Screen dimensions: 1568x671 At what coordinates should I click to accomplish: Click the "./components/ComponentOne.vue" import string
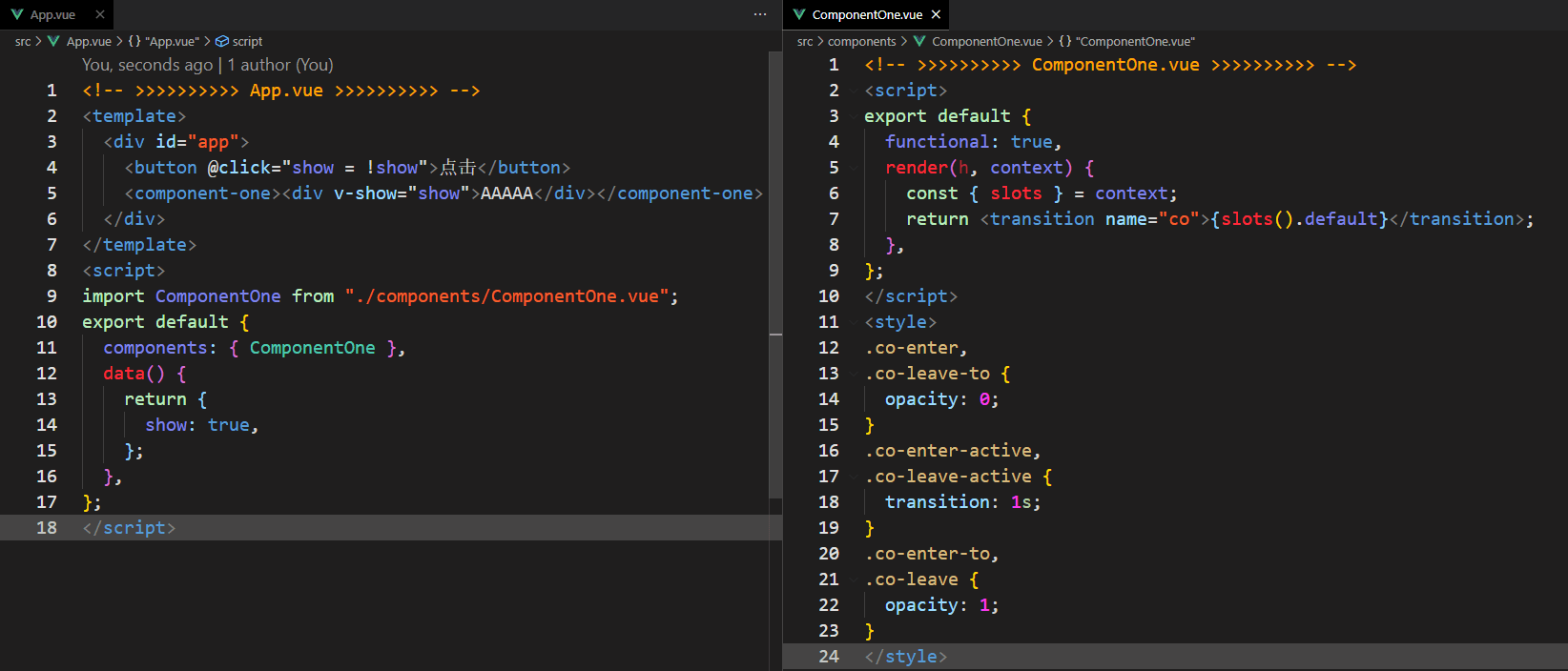point(506,296)
